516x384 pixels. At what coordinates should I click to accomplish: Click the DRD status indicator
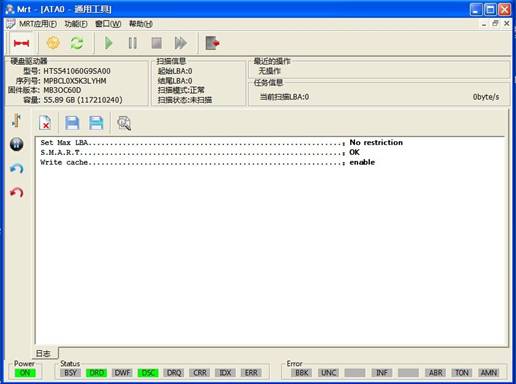[x=97, y=373]
